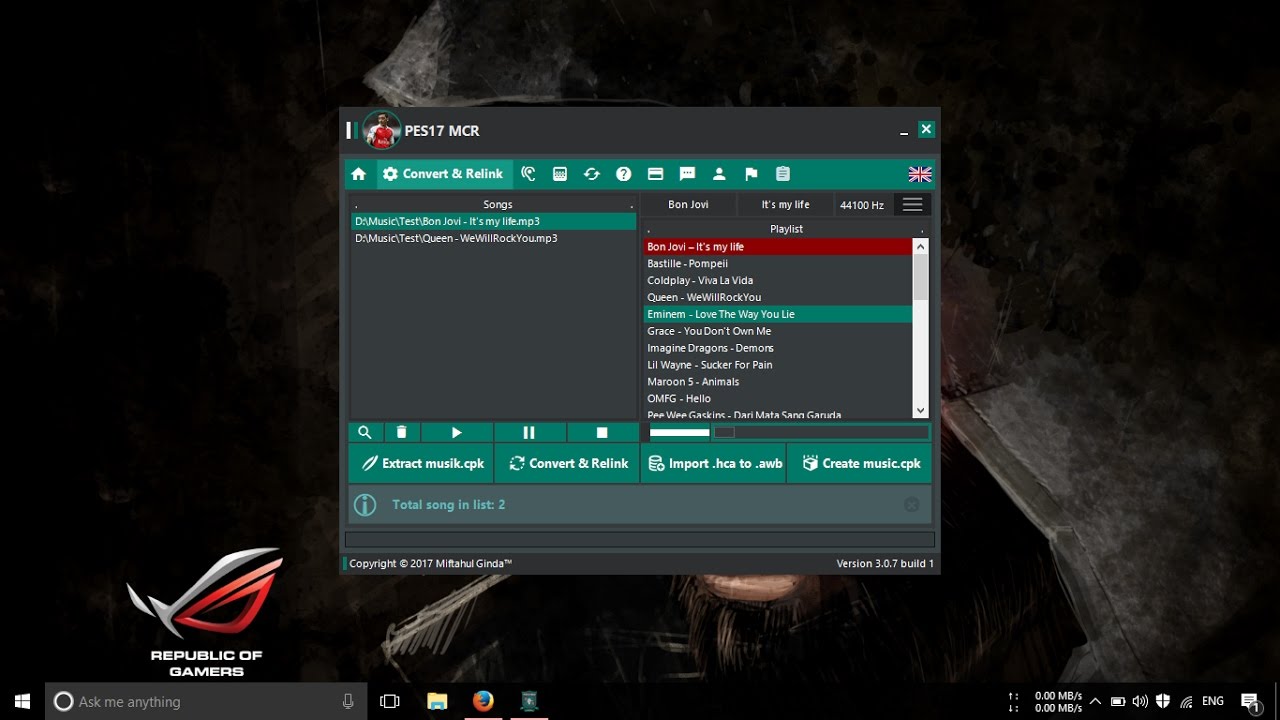
Task: Select OMFG - Hello in Playlist
Action: tap(778, 399)
